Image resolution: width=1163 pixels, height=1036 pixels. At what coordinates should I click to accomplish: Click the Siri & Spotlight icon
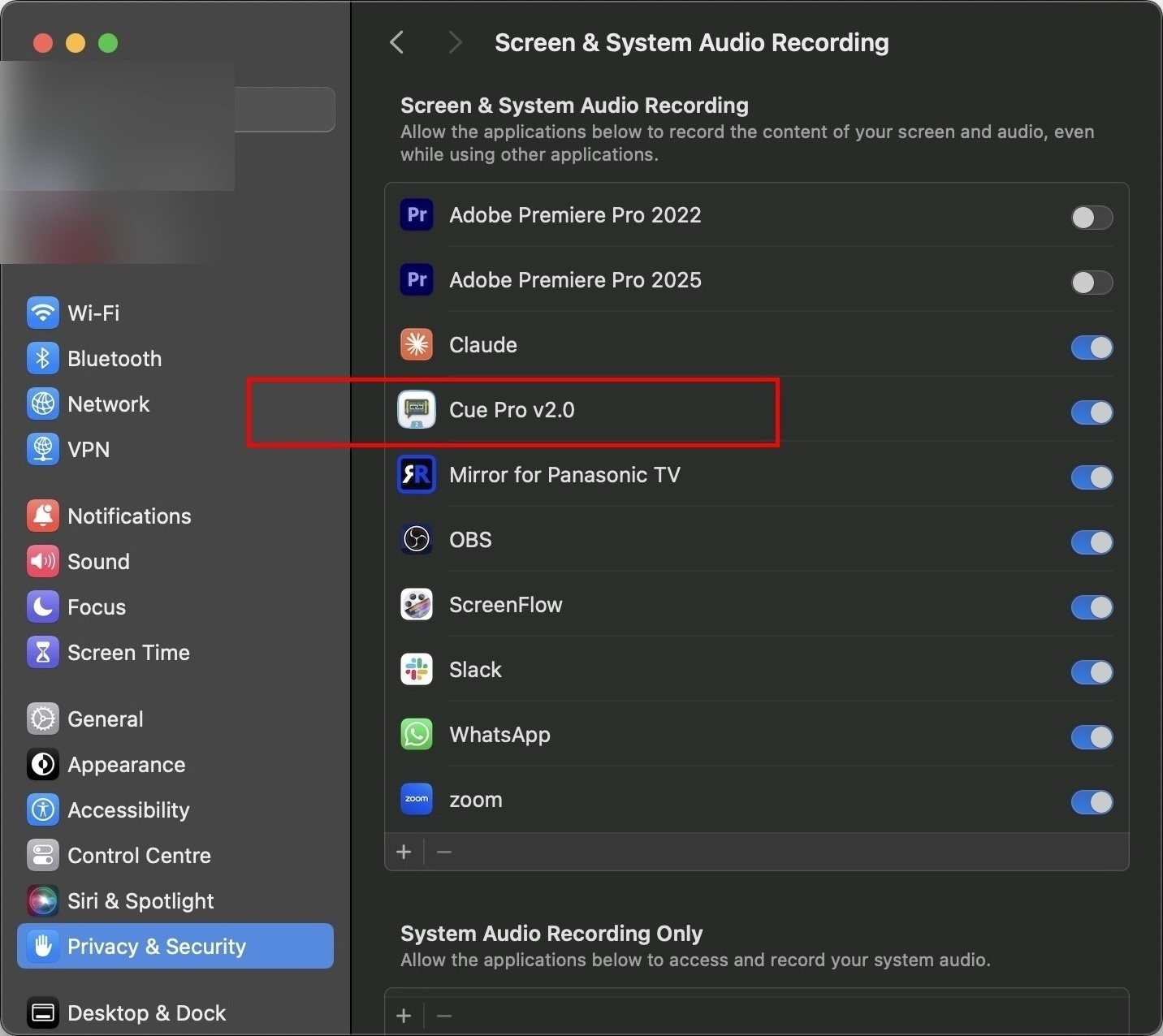point(42,900)
